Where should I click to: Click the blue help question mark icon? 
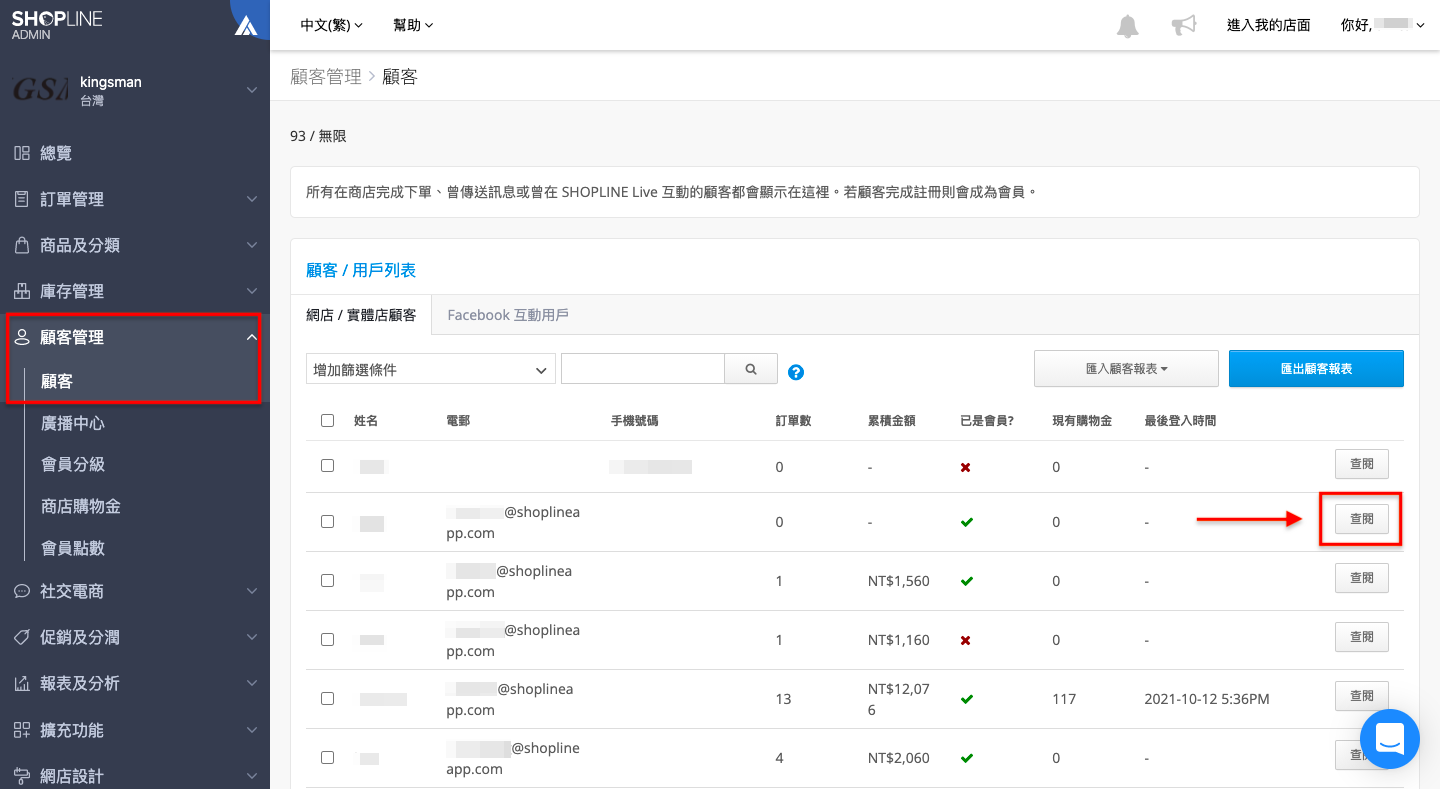point(796,372)
